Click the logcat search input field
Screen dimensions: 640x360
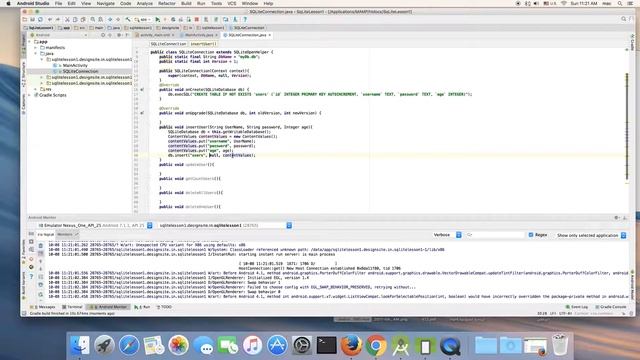495,235
